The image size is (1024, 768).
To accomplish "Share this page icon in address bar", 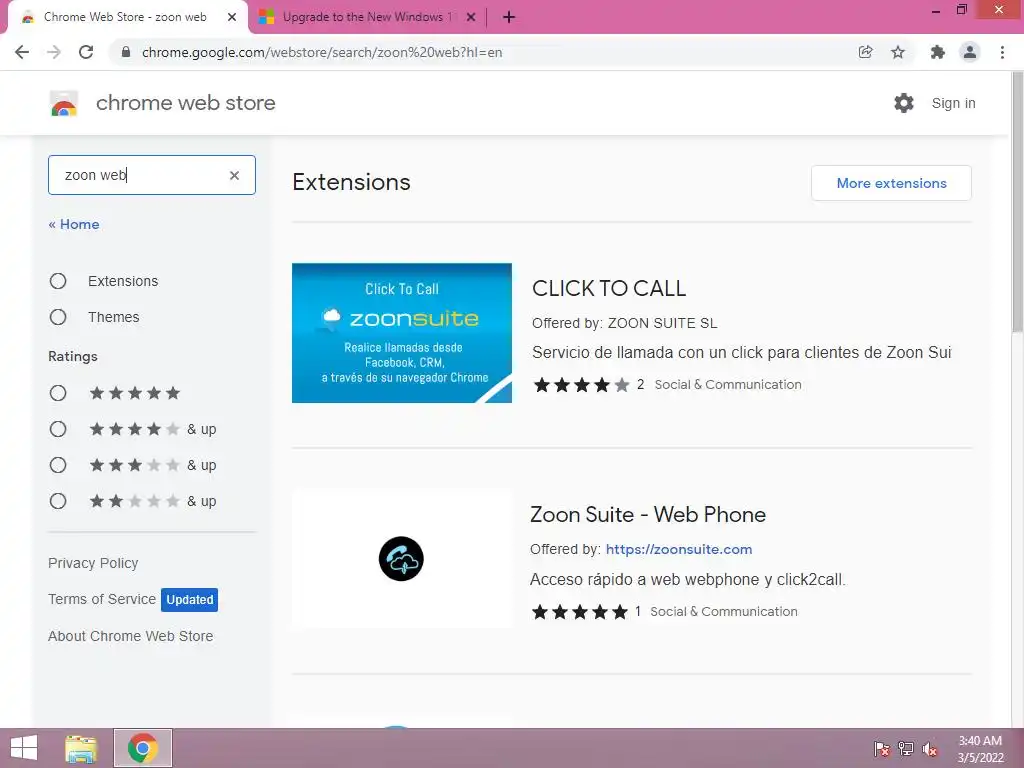I will [x=865, y=52].
